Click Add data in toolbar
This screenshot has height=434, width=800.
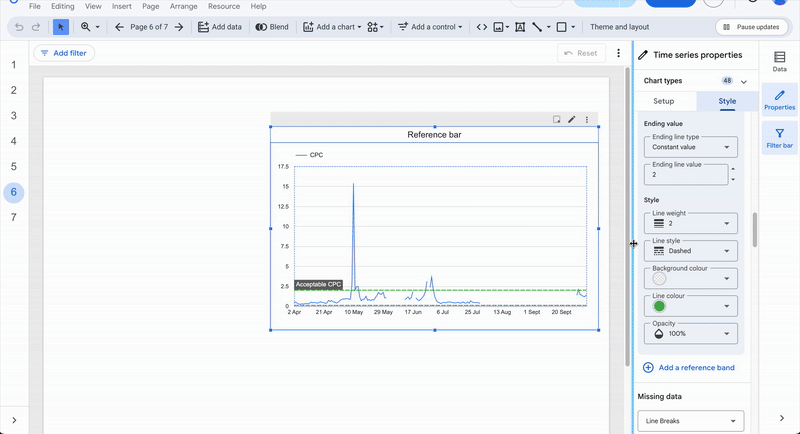(220, 27)
